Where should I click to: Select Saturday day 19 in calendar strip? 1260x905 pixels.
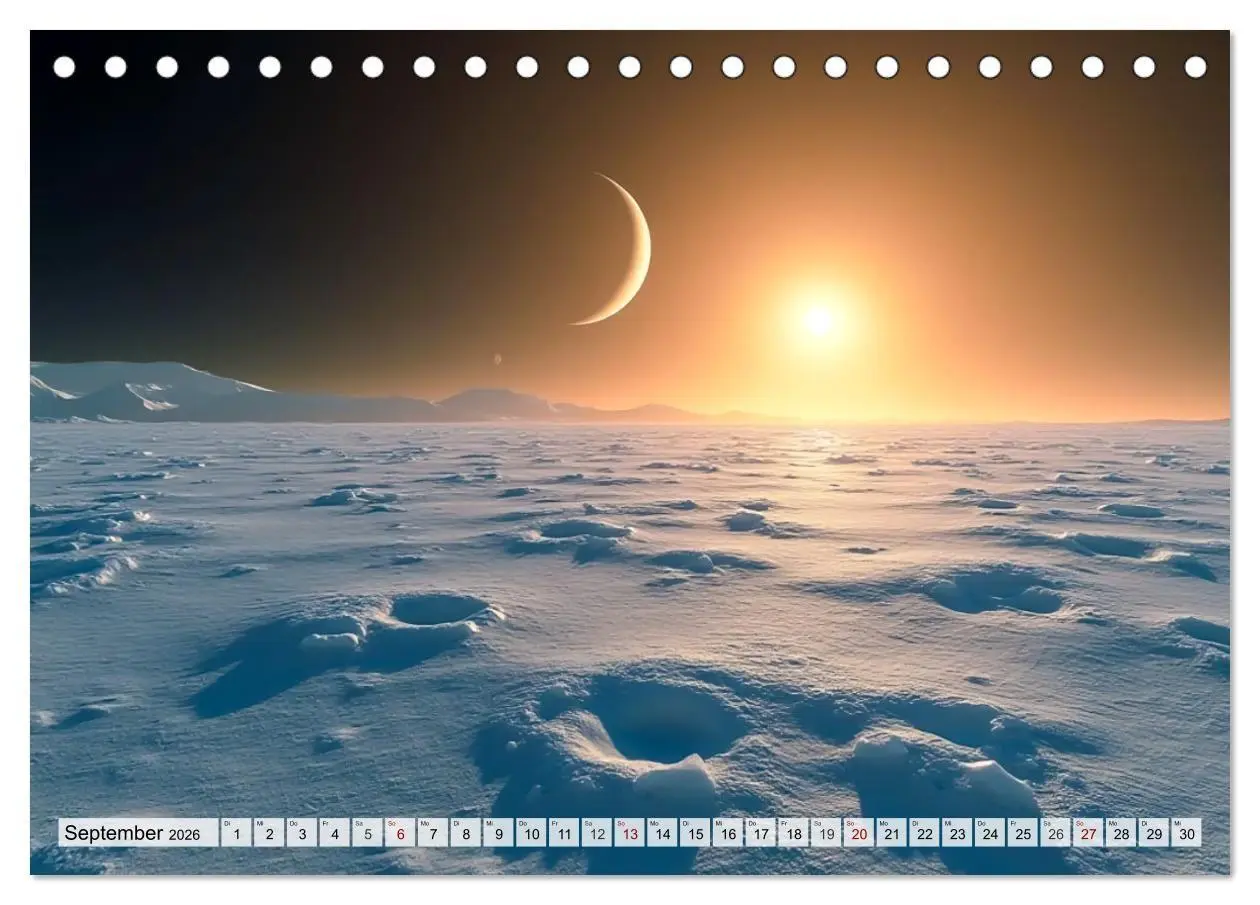(826, 833)
